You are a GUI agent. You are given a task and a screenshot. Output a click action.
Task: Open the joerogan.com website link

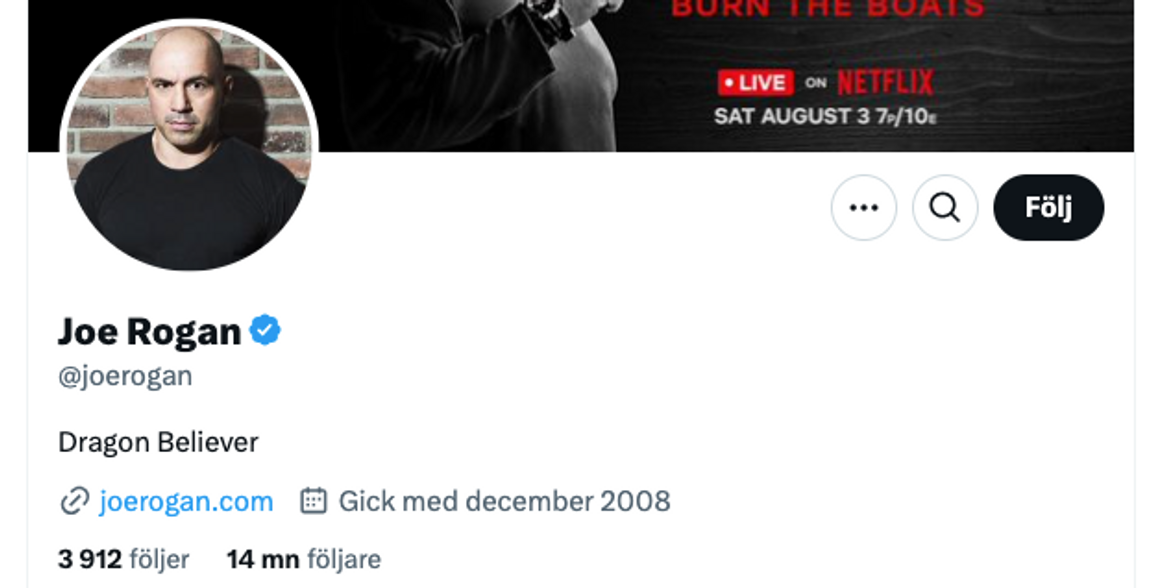[186, 501]
